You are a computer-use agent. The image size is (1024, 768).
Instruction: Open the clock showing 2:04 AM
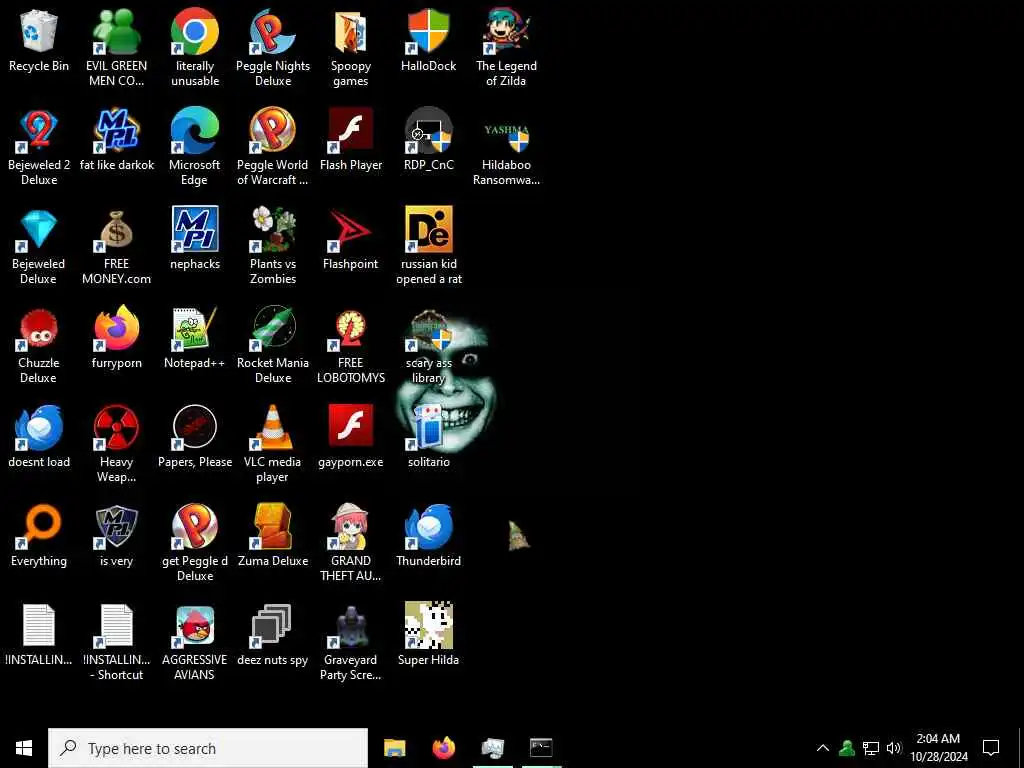tap(938, 748)
